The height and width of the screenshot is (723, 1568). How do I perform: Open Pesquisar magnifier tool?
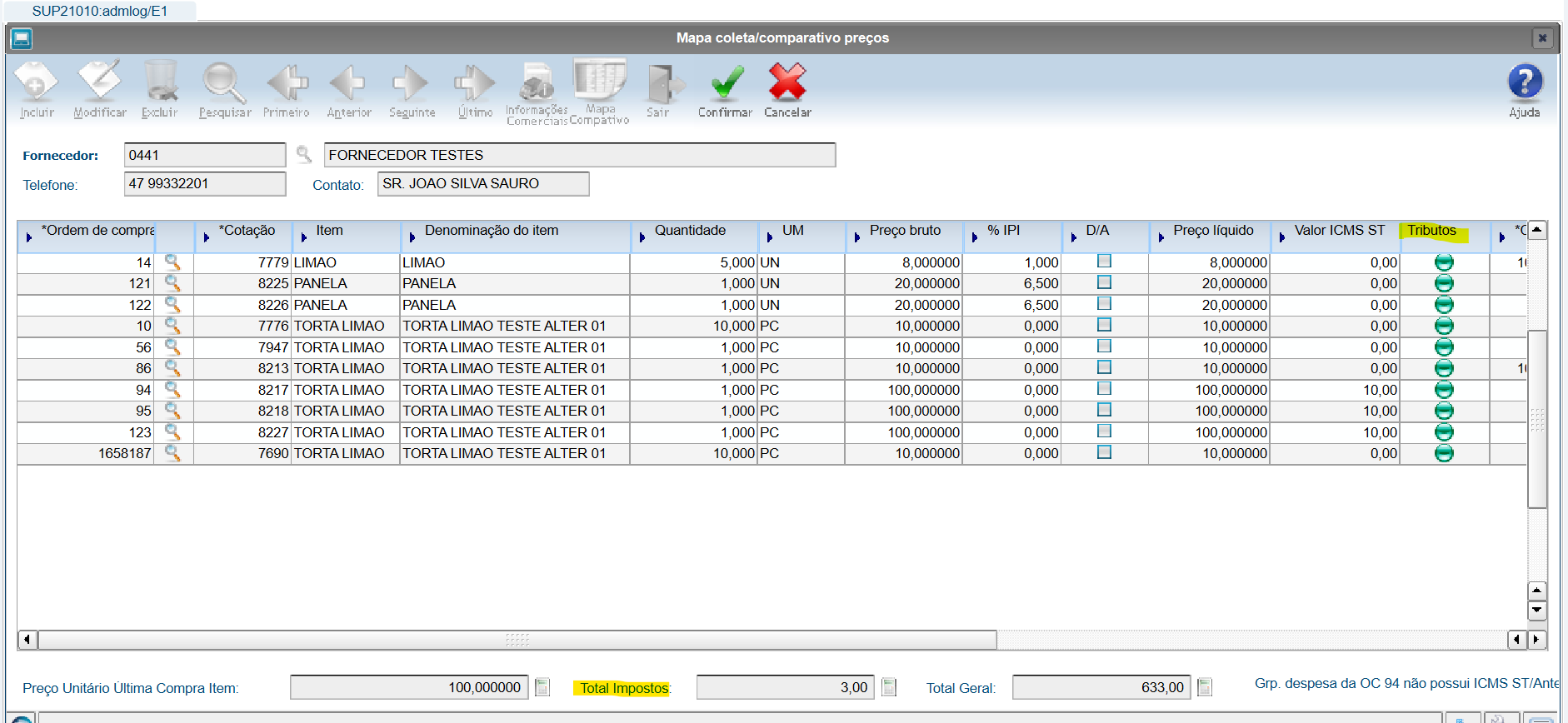[225, 89]
